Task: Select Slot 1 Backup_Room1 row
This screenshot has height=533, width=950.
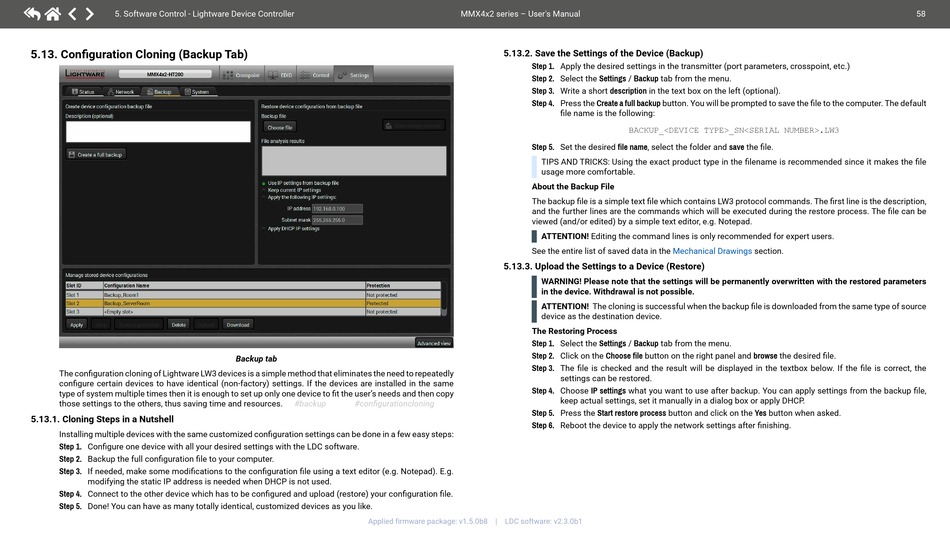Action: pos(253,295)
